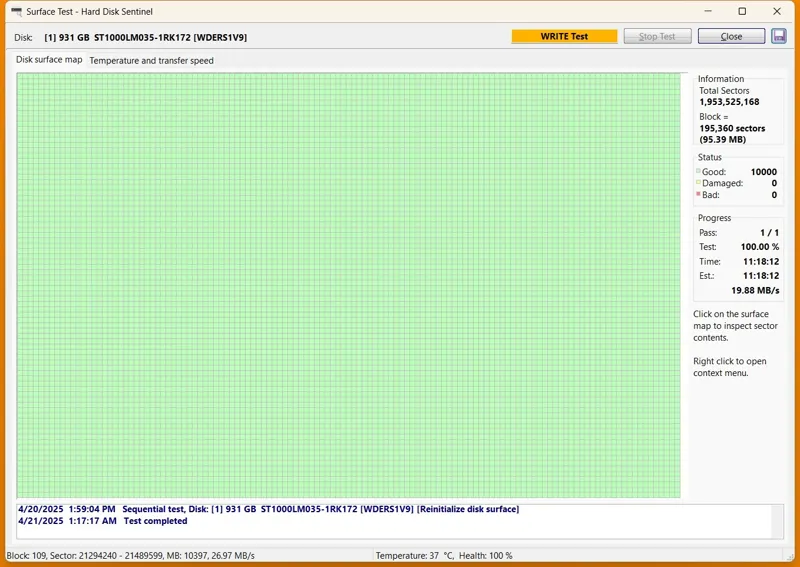
Task: Click the red Bad status legend square
Action: click(698, 196)
